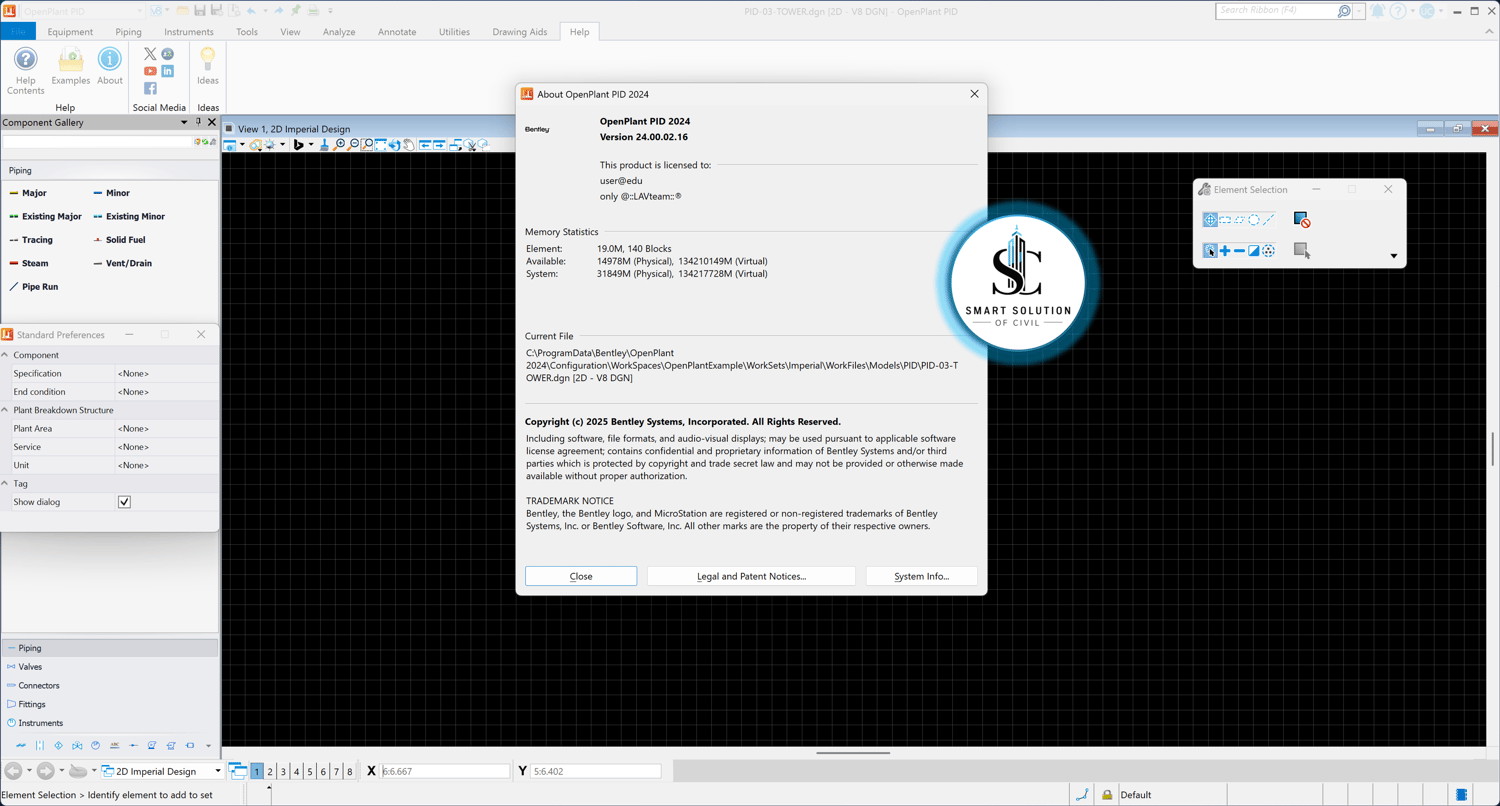Select the Block selection method icon
The height and width of the screenshot is (806, 1500).
[1225, 220]
